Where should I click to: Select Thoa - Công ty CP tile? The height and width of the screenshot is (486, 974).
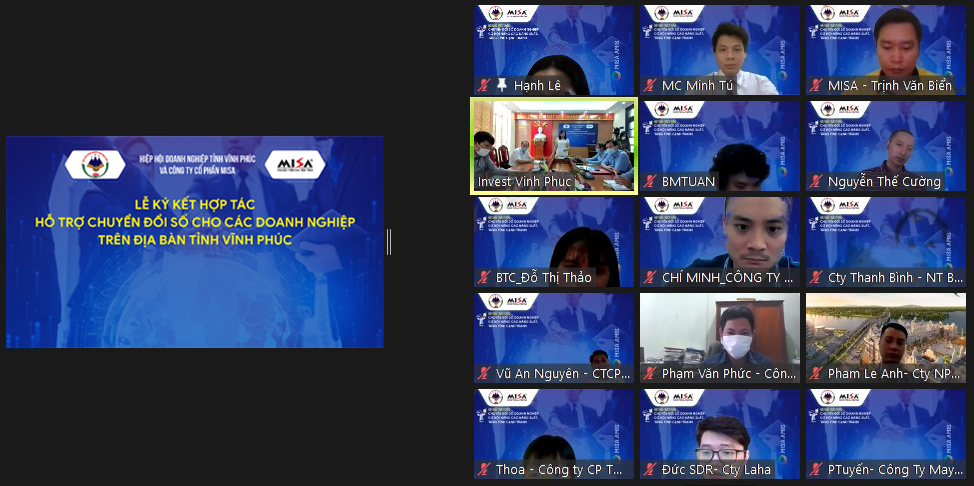(x=553, y=434)
